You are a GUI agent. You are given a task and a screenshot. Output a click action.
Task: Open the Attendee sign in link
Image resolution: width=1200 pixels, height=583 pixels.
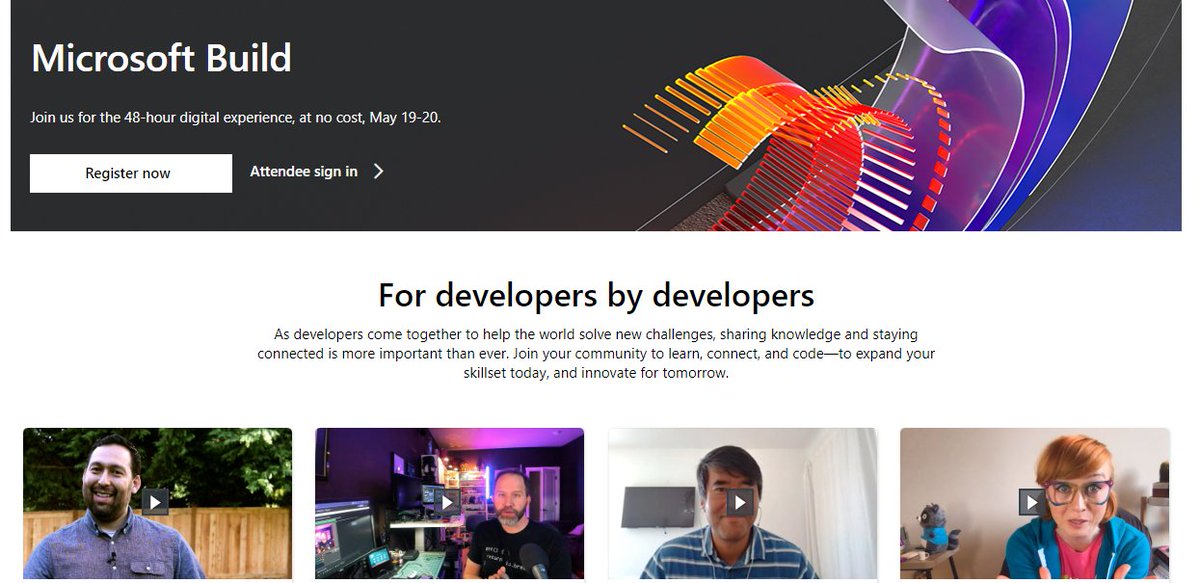coord(304,172)
